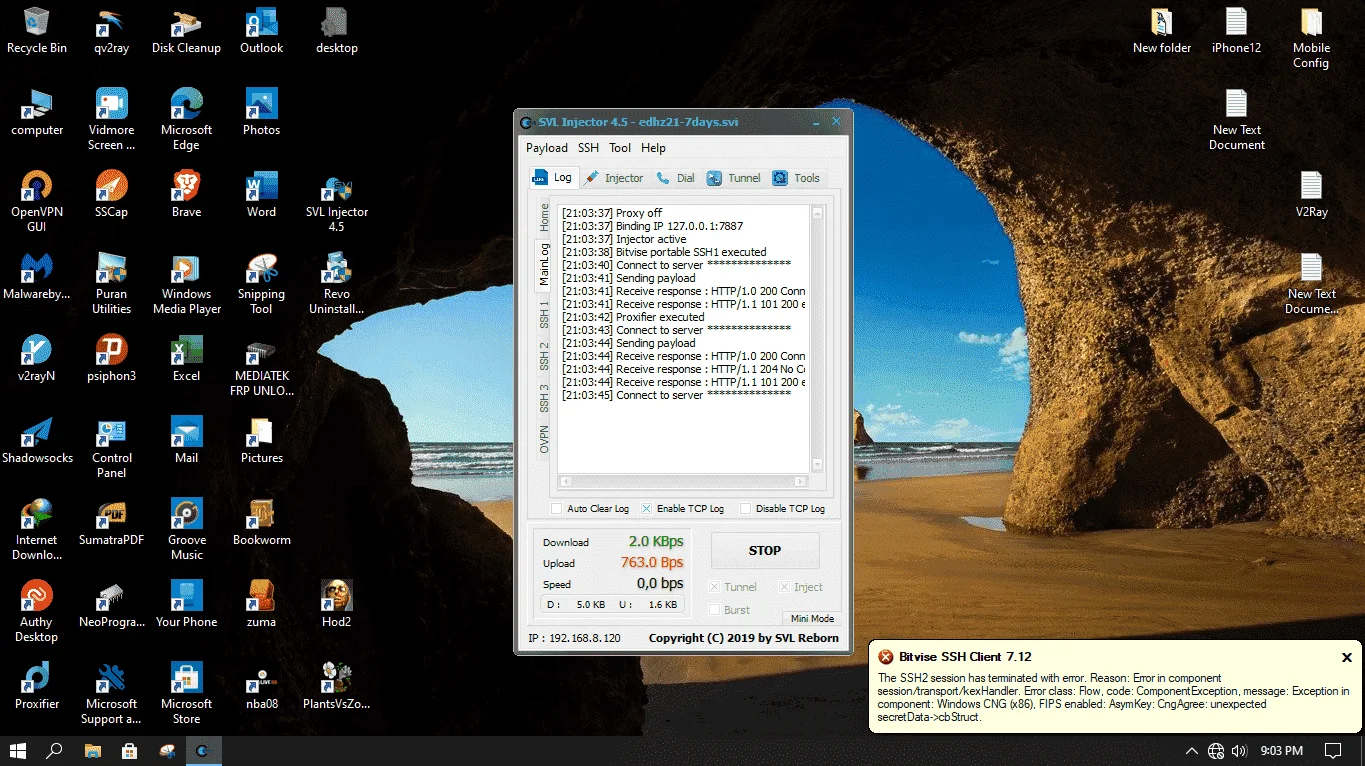
Task: Open the PlantsVsZombies desktop shortcut
Action: [x=337, y=686]
